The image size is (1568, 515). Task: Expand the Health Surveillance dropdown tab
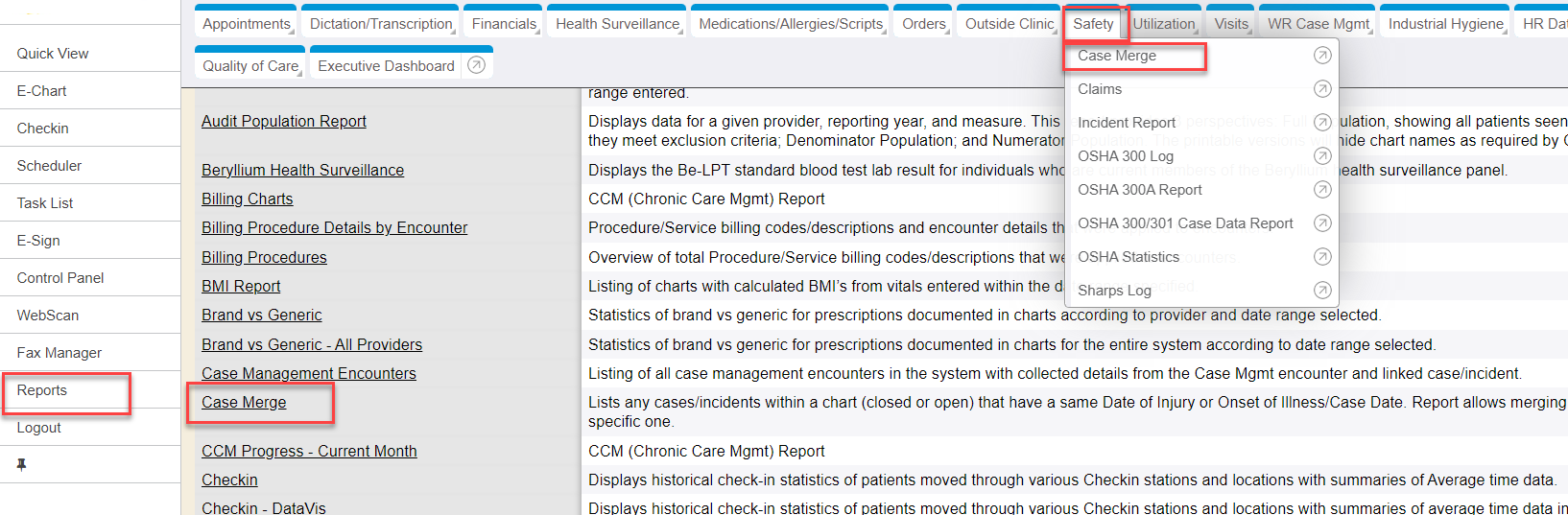618,24
